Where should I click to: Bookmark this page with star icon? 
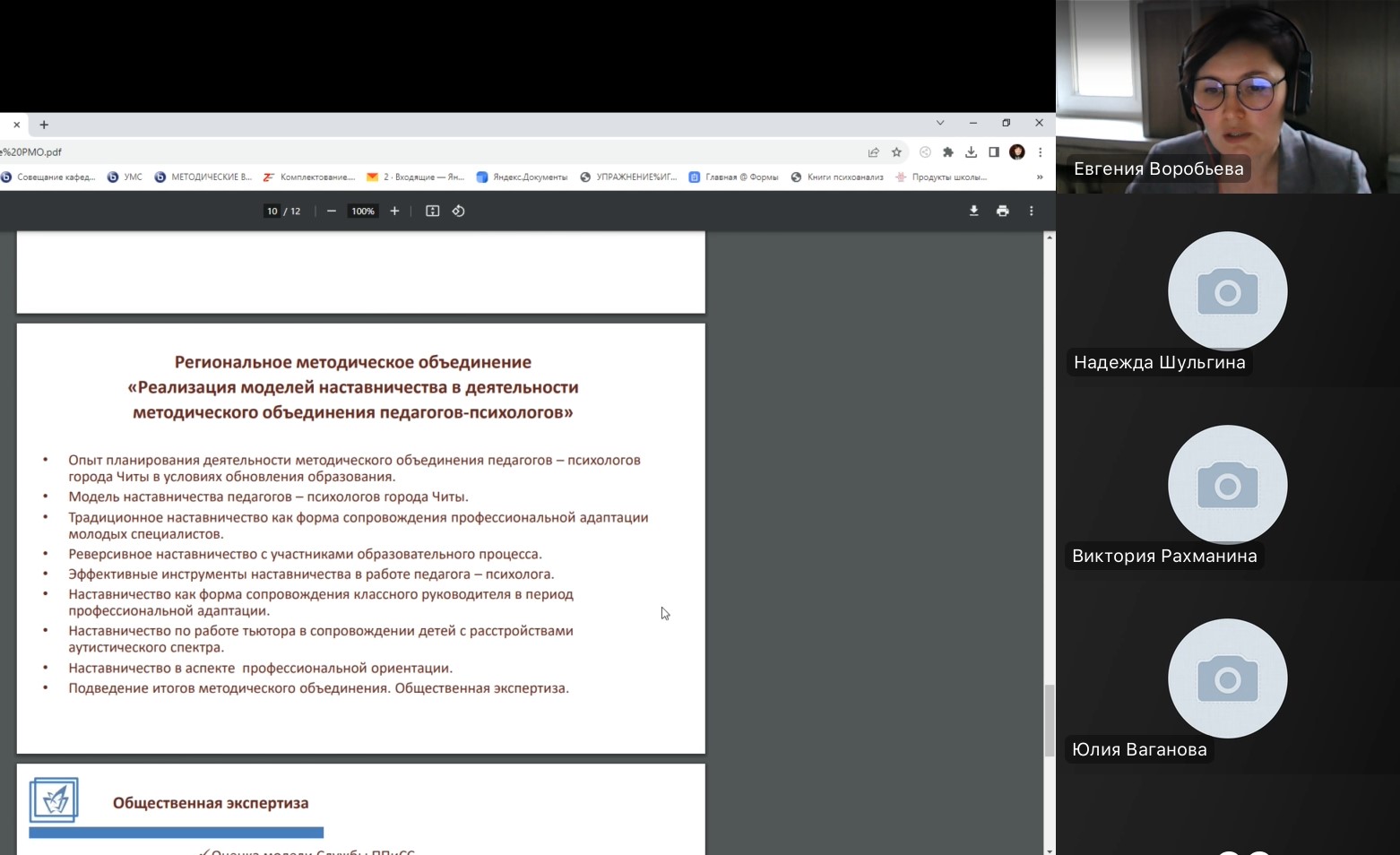click(896, 152)
